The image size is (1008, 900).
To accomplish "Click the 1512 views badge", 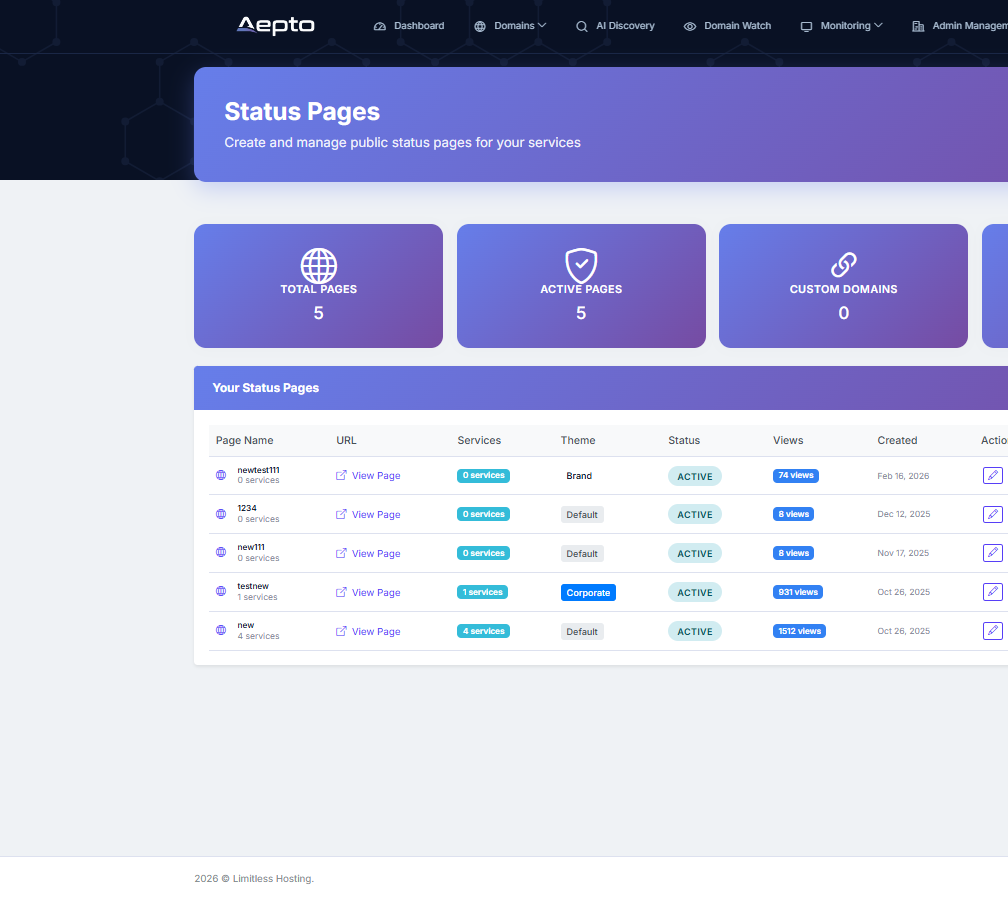I will [800, 631].
